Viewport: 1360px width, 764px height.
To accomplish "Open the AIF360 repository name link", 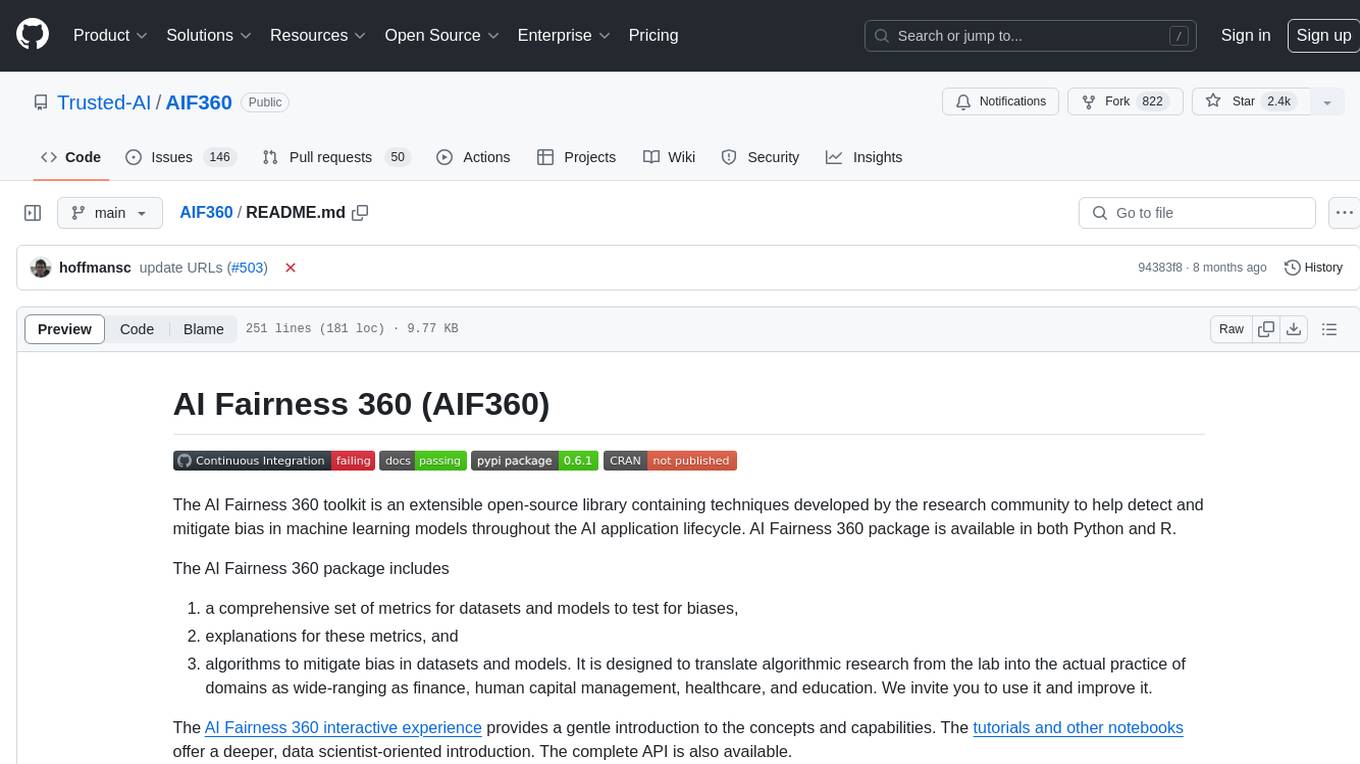I will (x=198, y=102).
